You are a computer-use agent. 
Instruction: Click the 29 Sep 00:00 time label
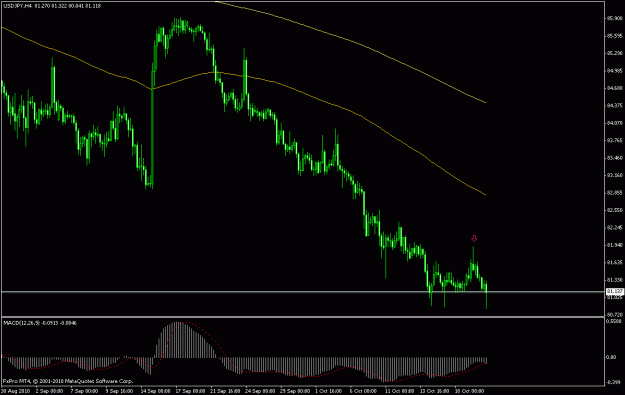[x=295, y=391]
